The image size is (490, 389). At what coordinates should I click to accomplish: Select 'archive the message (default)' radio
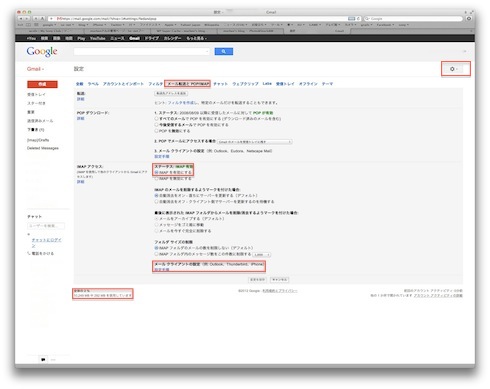(x=156, y=219)
